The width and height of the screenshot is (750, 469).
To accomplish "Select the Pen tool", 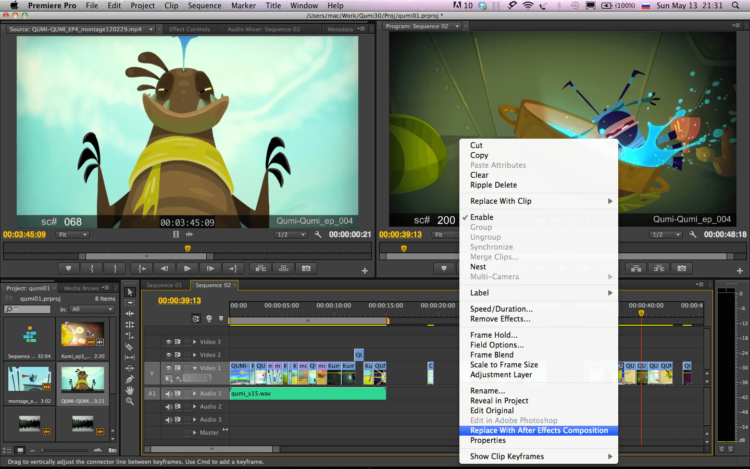I will click(130, 379).
